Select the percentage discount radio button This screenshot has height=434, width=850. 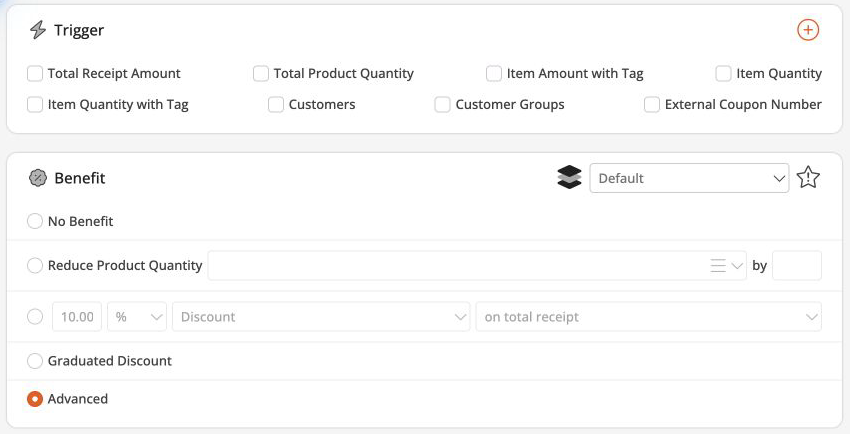click(35, 316)
